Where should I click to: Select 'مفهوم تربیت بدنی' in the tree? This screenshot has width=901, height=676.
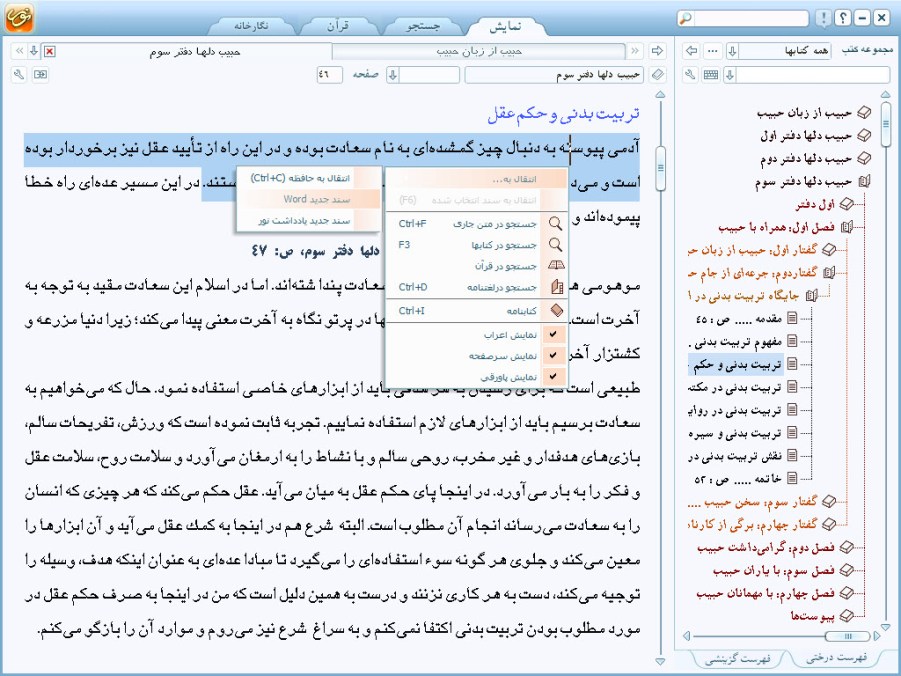736,341
